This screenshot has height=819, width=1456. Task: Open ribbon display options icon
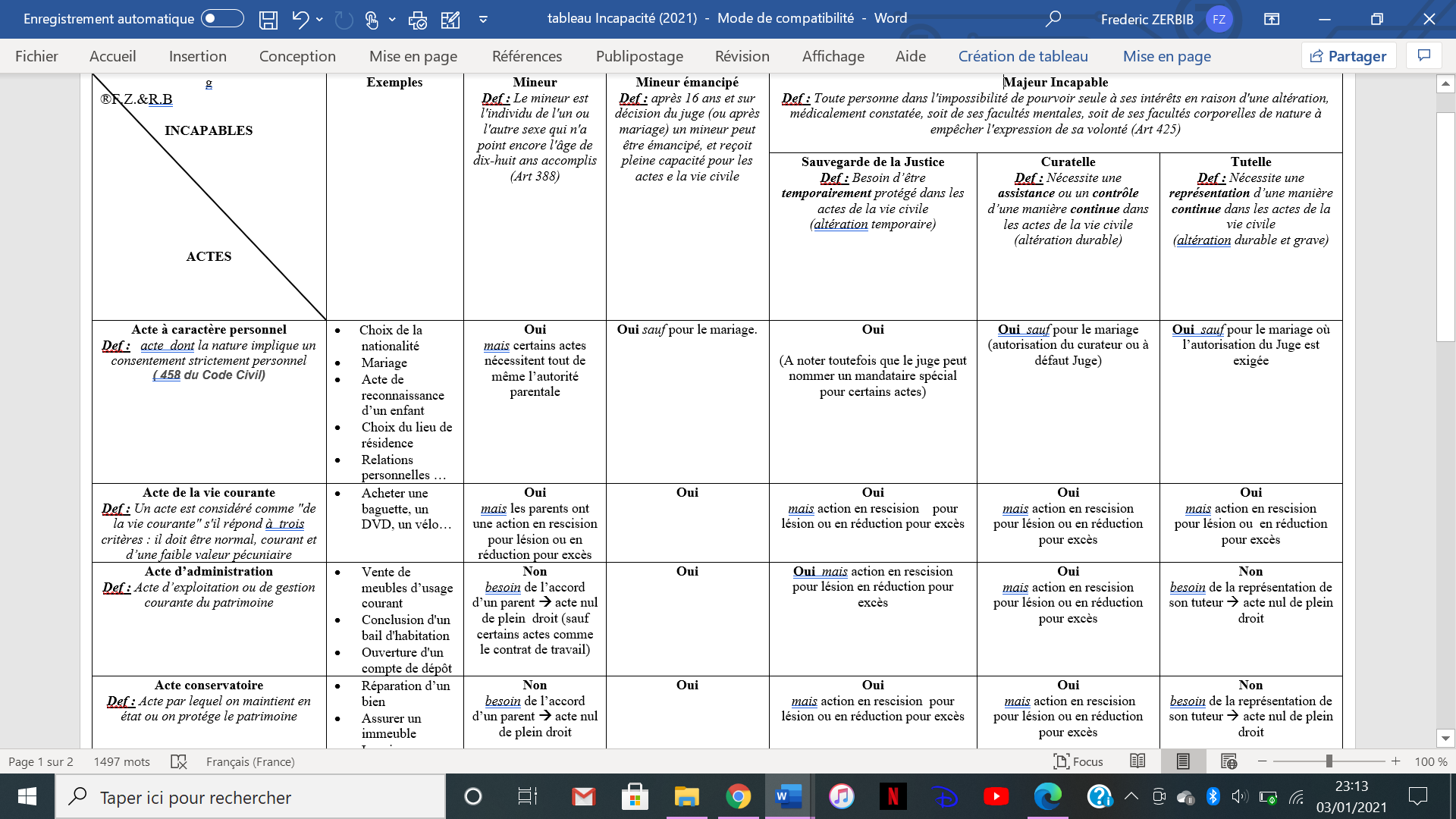click(x=1272, y=19)
